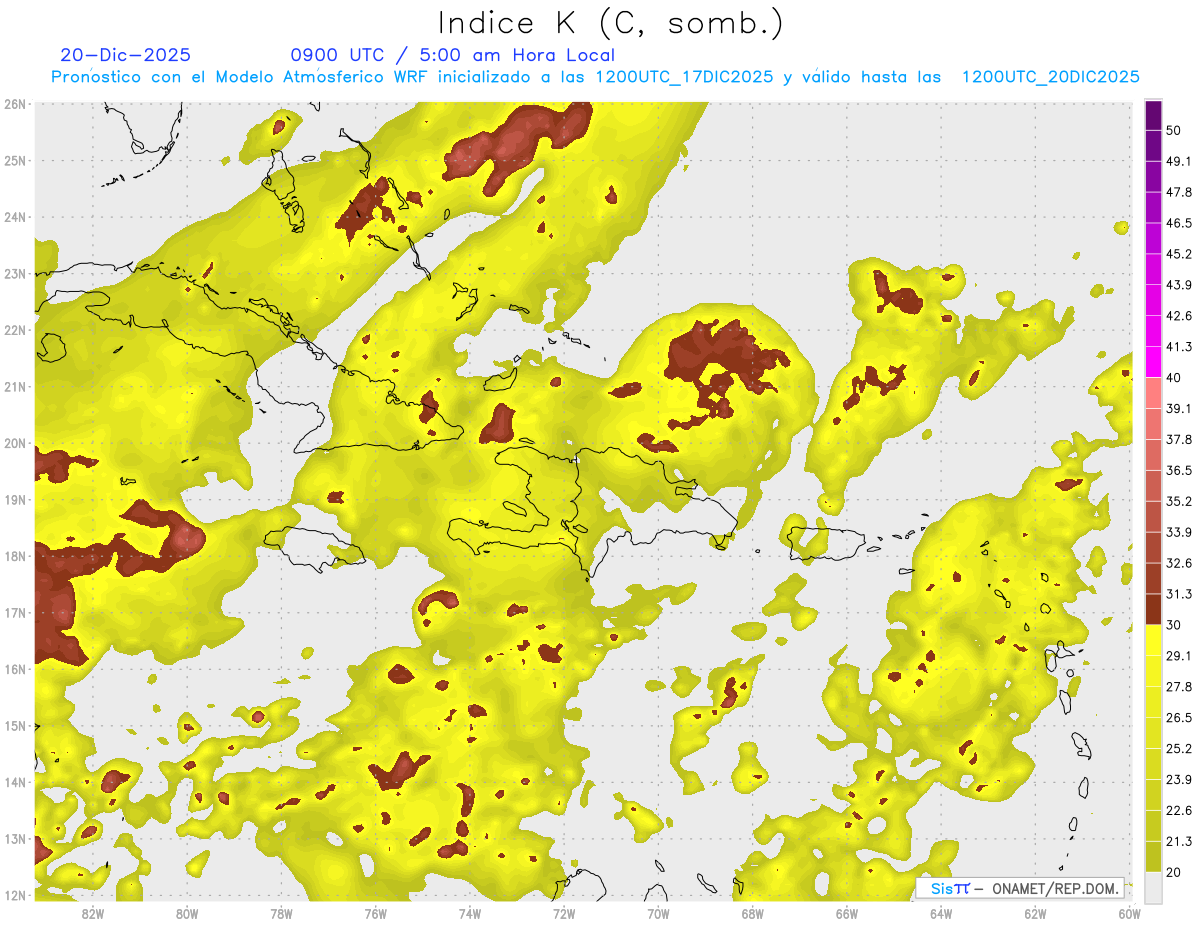The image size is (1200, 927).
Task: Pick the dark brown colorbar segment between 30 and 31.3
Action: (1153, 609)
